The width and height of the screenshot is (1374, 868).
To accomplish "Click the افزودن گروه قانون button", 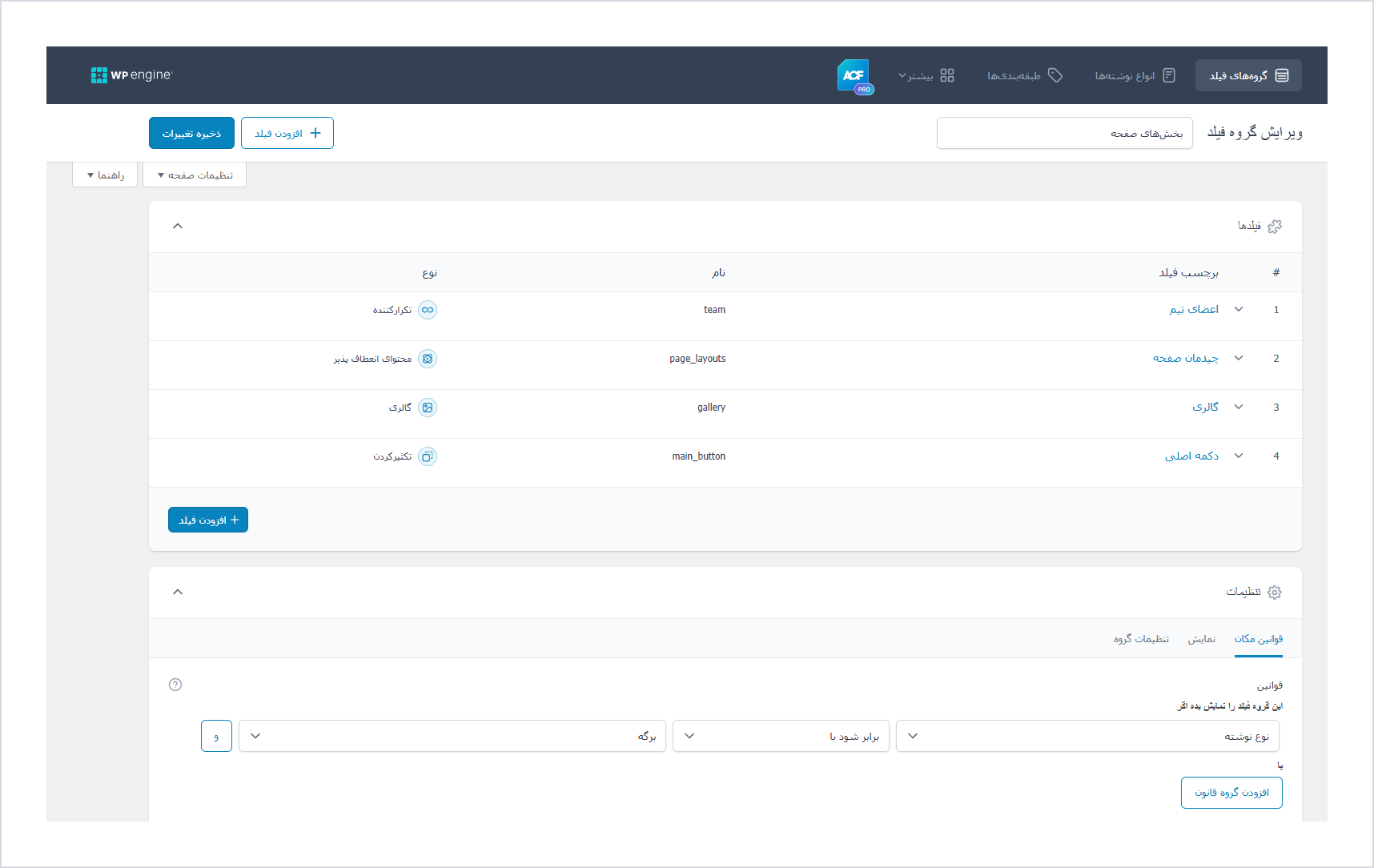I will 1231,793.
